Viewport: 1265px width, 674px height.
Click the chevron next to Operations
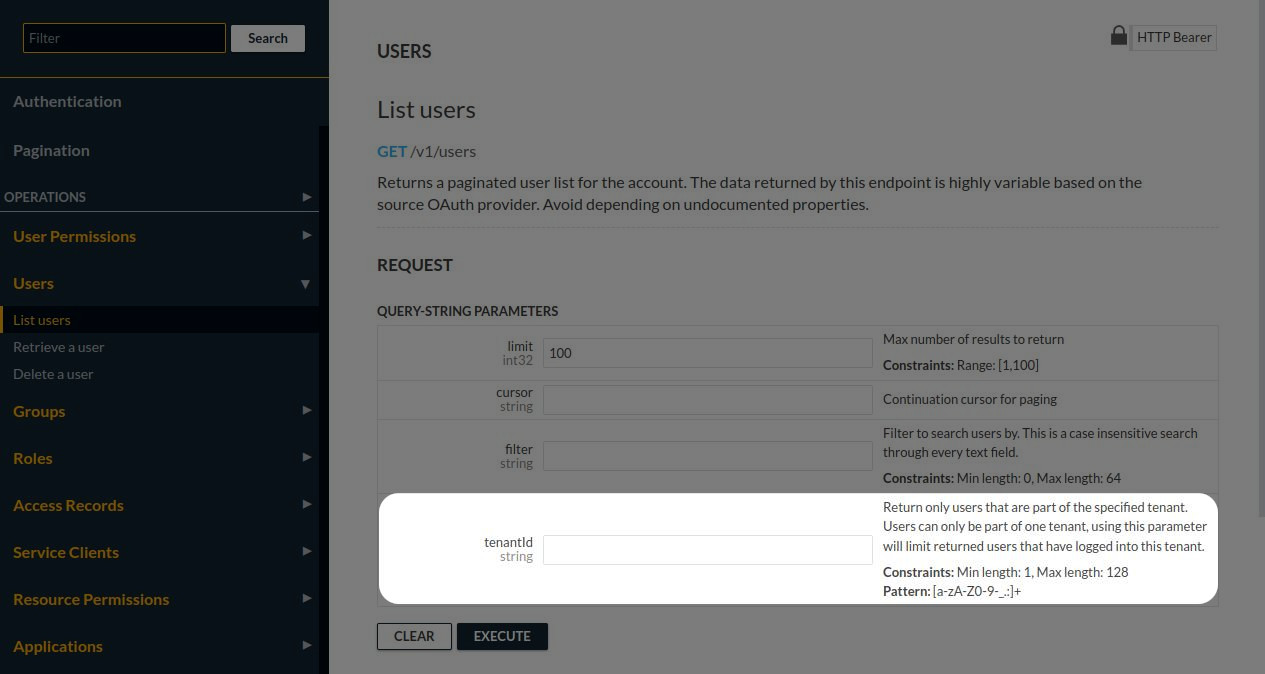[x=307, y=197]
